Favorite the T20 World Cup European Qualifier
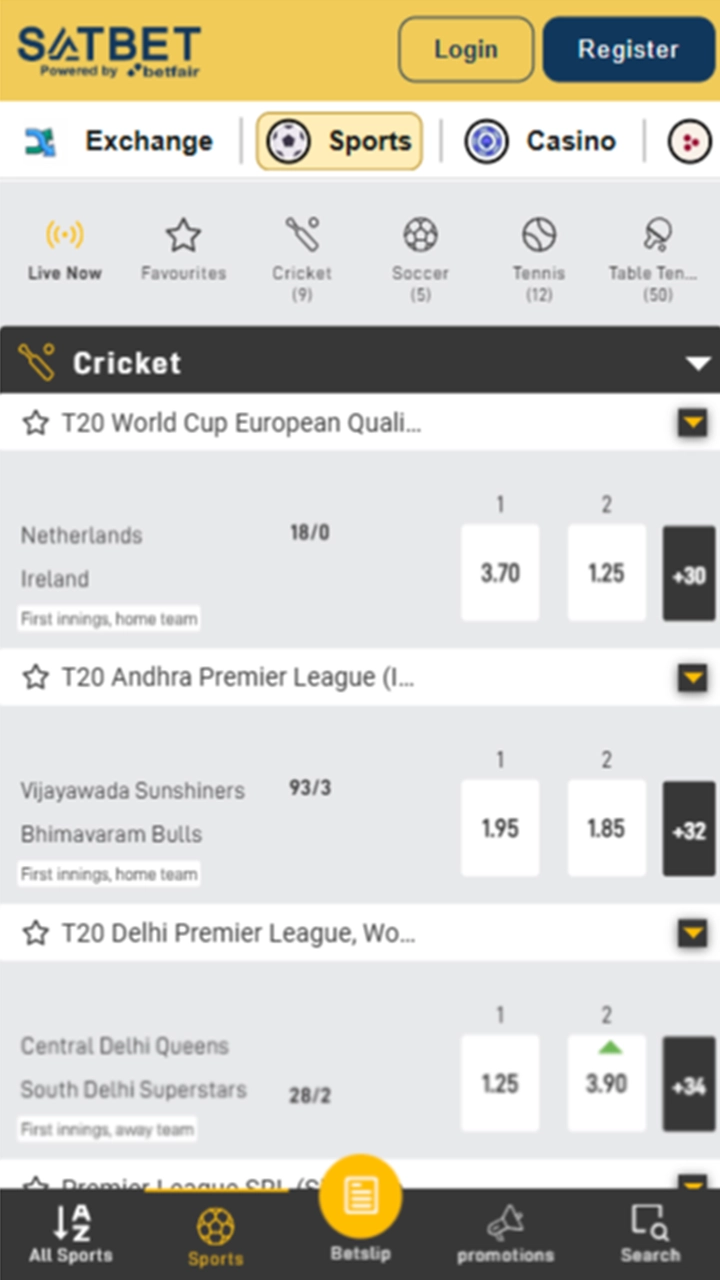The height and width of the screenshot is (1280, 720). coord(35,423)
